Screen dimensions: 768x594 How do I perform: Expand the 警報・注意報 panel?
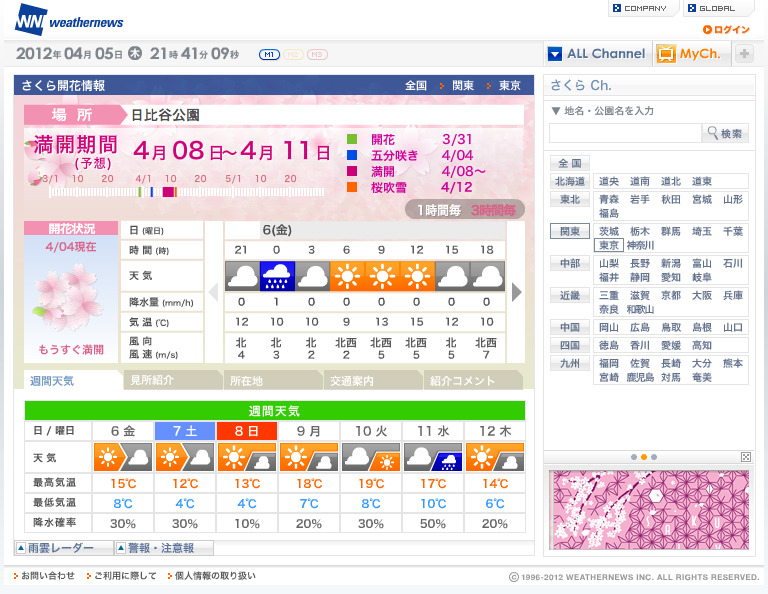(x=164, y=548)
